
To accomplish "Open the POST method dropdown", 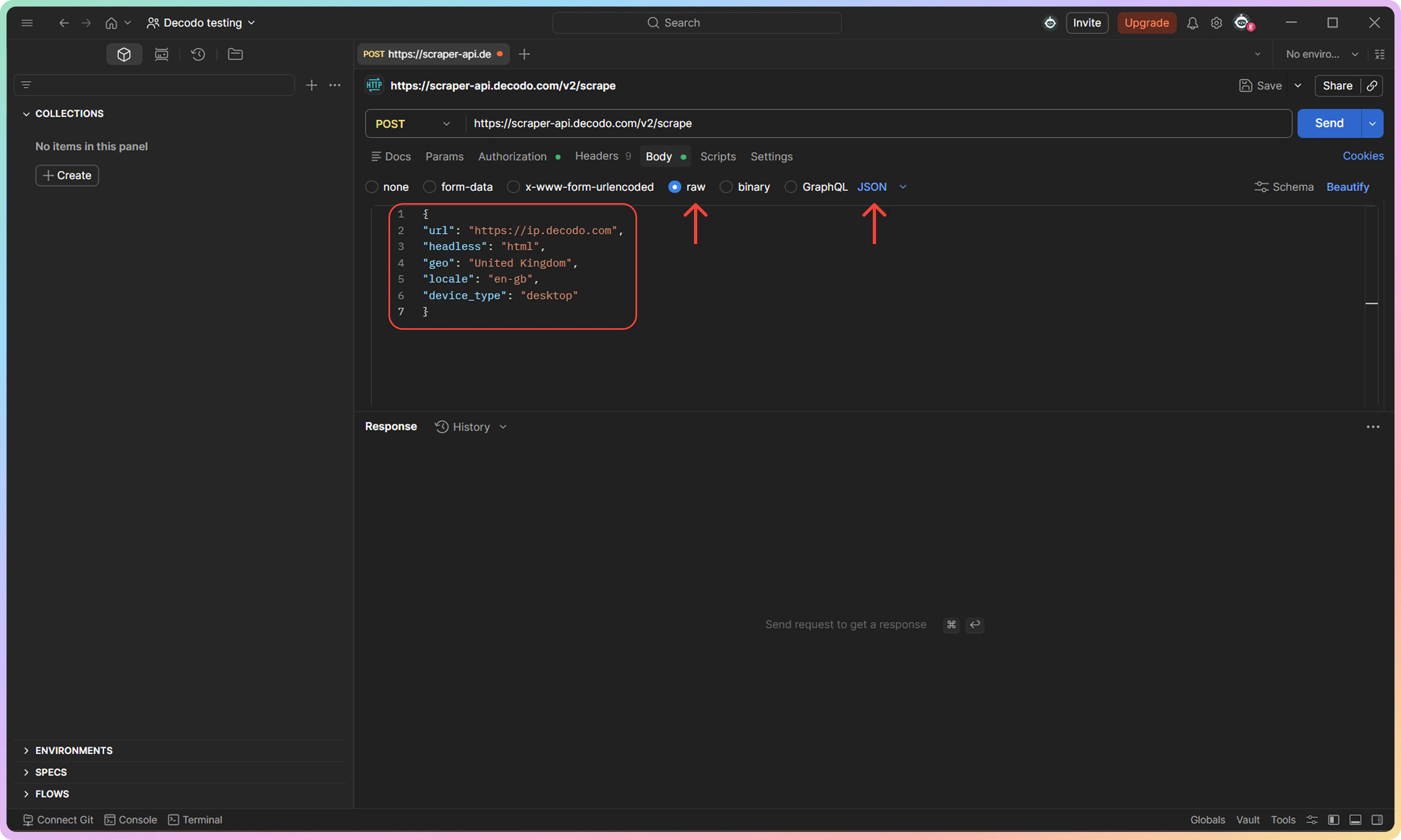I will pos(413,123).
